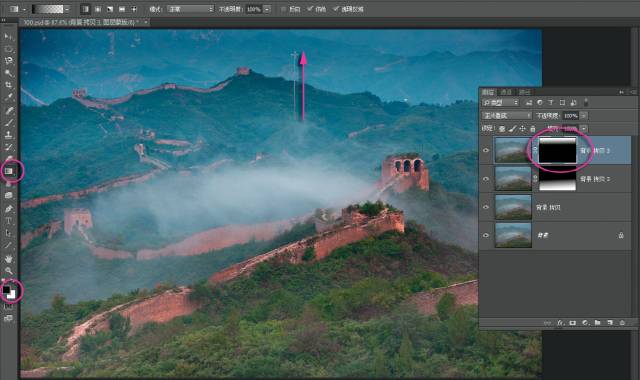The image size is (640, 380).
Task: Choose diamond gradient style
Action: coord(133,9)
